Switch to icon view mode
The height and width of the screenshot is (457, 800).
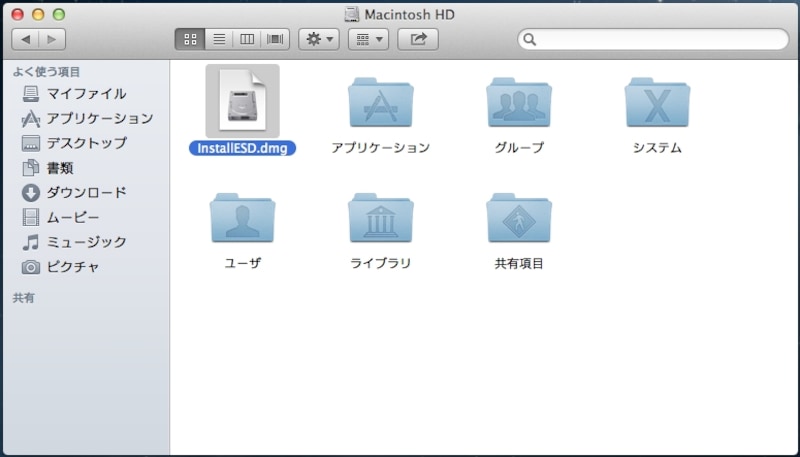(x=190, y=39)
